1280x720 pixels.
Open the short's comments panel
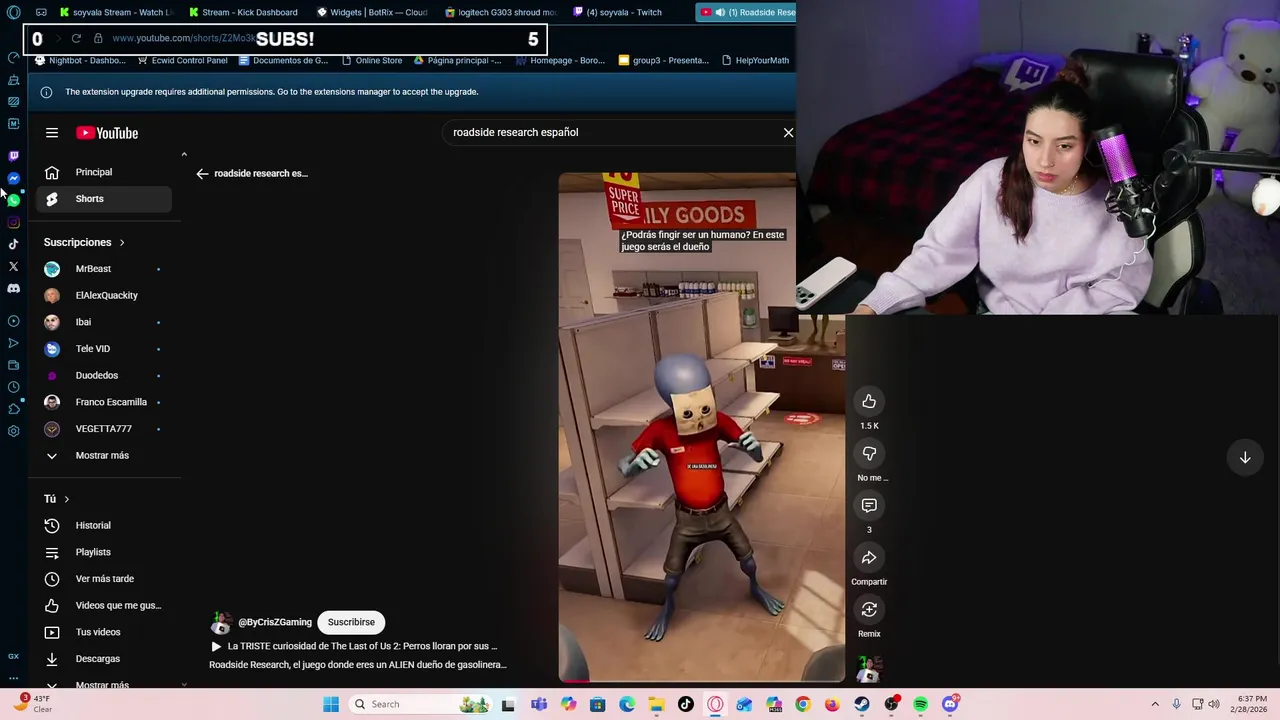[x=869, y=506]
